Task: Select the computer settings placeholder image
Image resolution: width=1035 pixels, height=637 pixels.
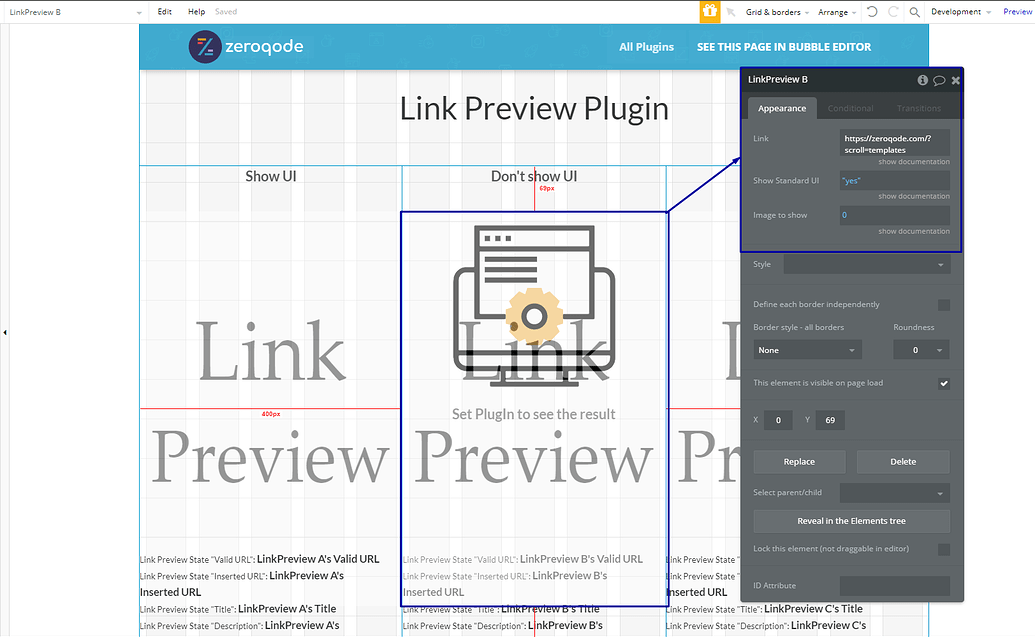Action: point(533,305)
